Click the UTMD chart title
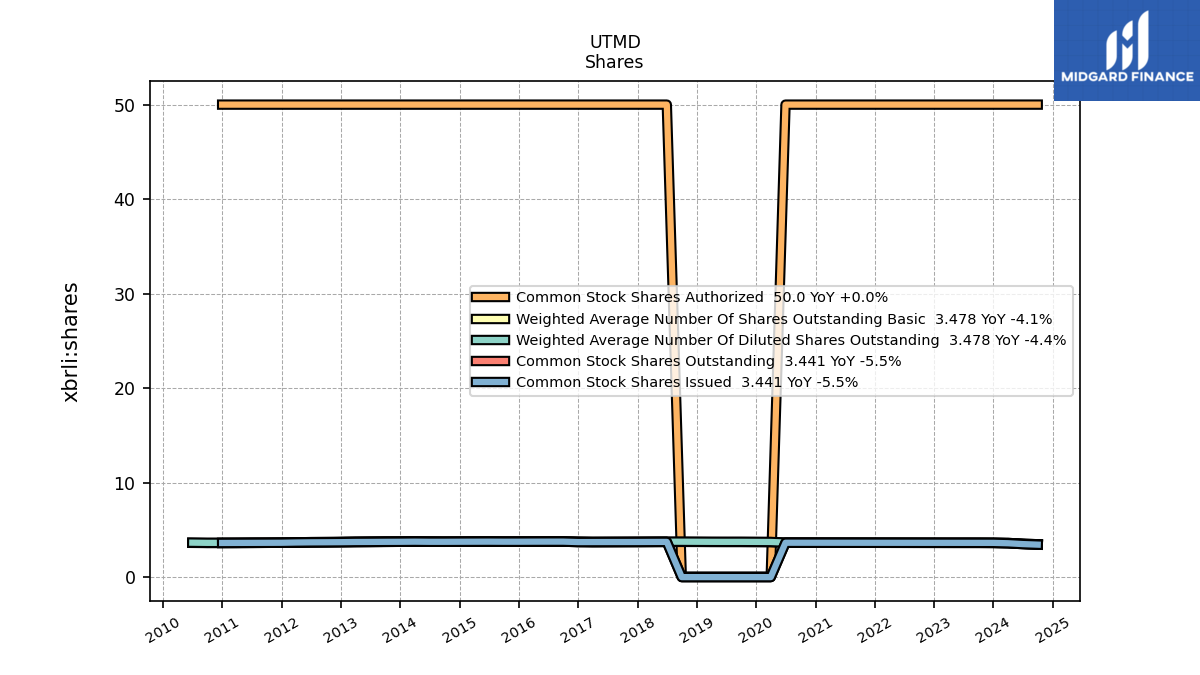This screenshot has width=1200, height=675. coord(615,42)
